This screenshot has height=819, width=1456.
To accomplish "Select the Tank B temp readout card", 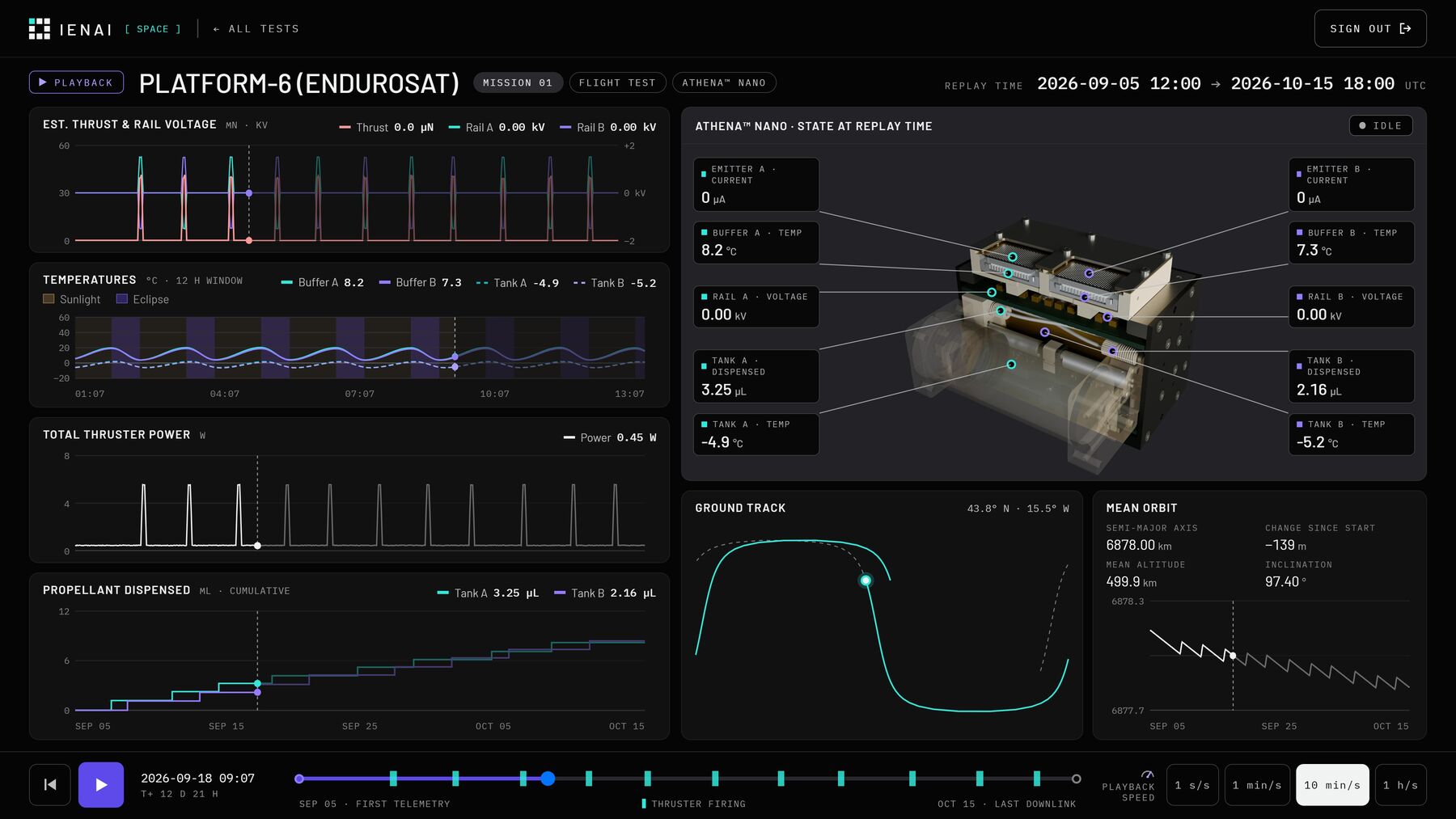I will tap(1351, 434).
